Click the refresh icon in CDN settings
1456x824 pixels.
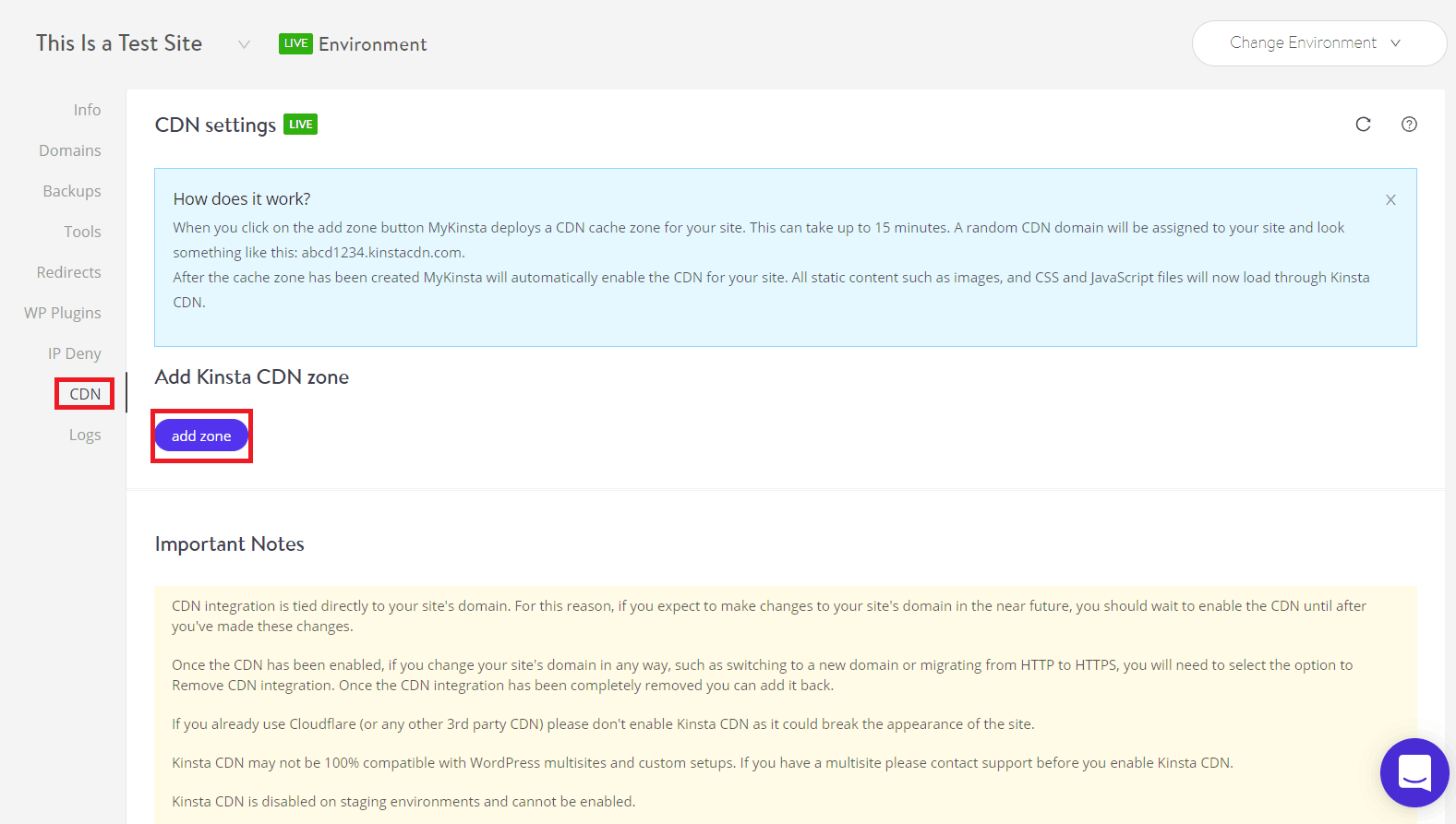click(1363, 125)
